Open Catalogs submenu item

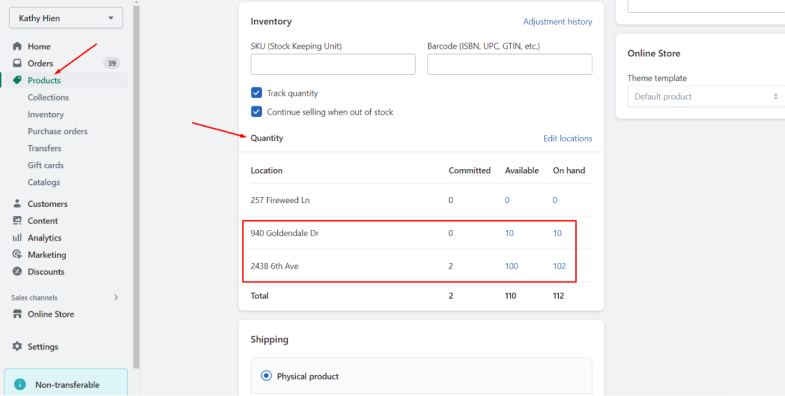(x=44, y=182)
